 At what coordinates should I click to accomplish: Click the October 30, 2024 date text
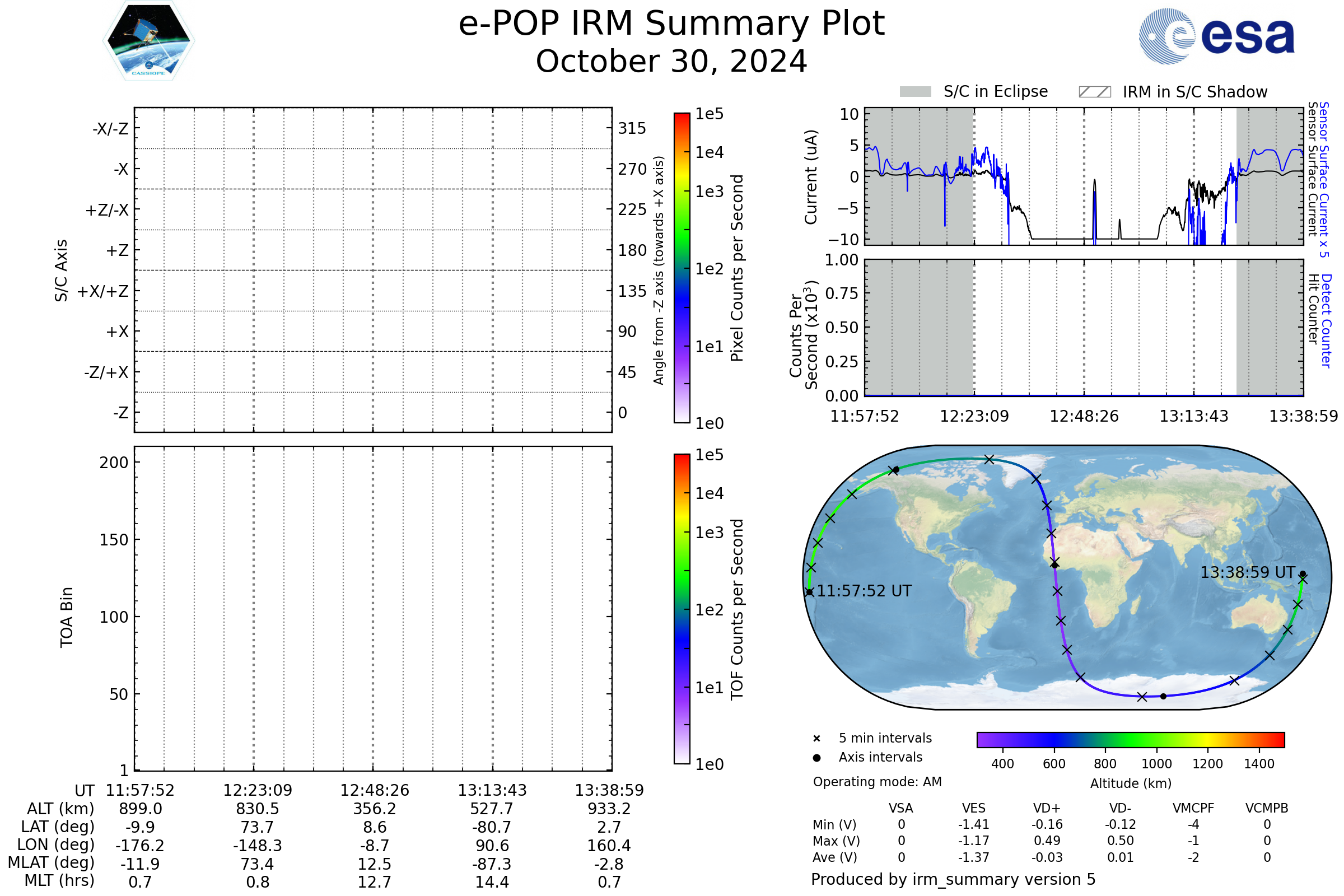tap(671, 62)
